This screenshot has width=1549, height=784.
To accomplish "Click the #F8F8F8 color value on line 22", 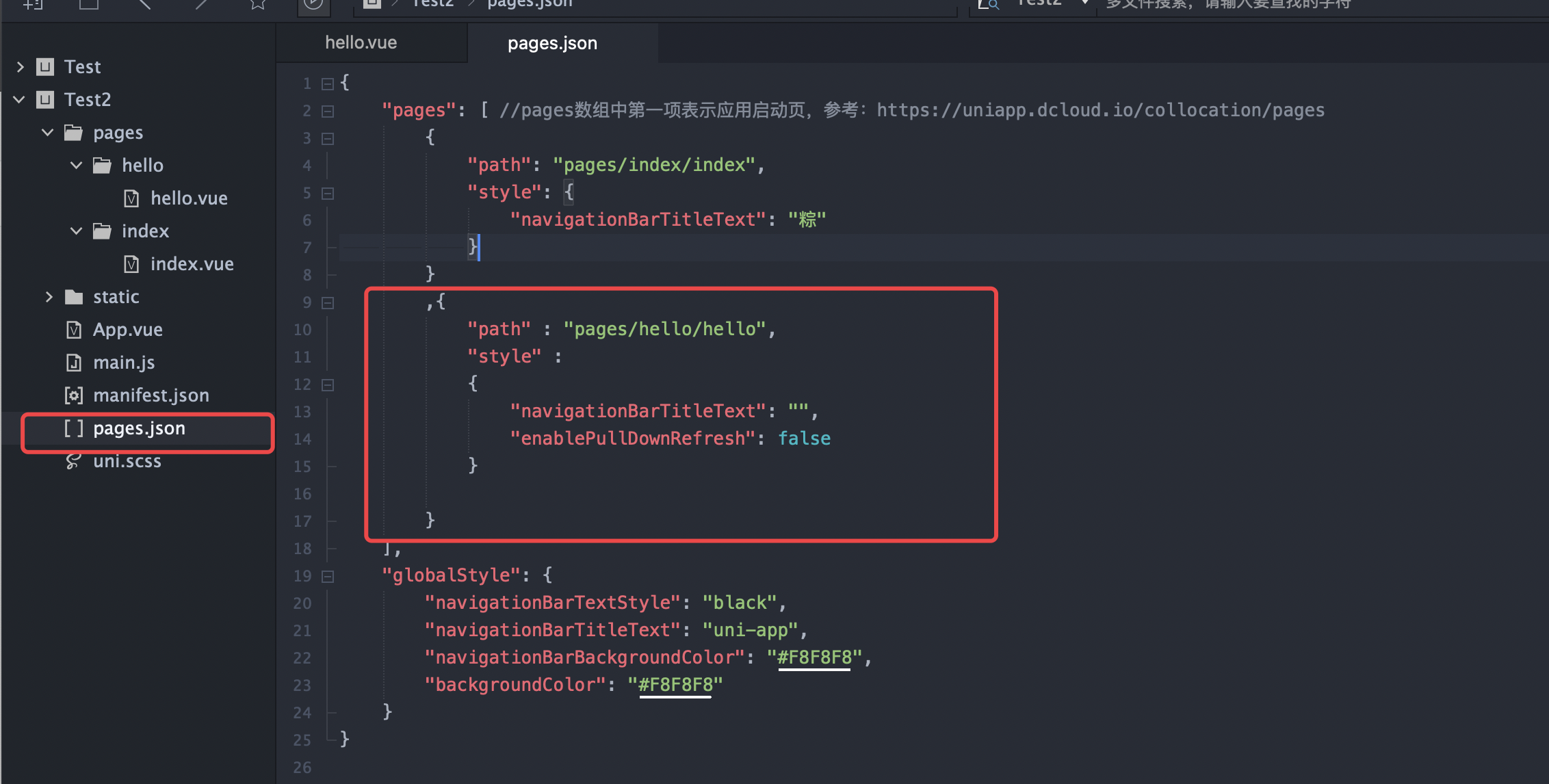I will pos(814,657).
